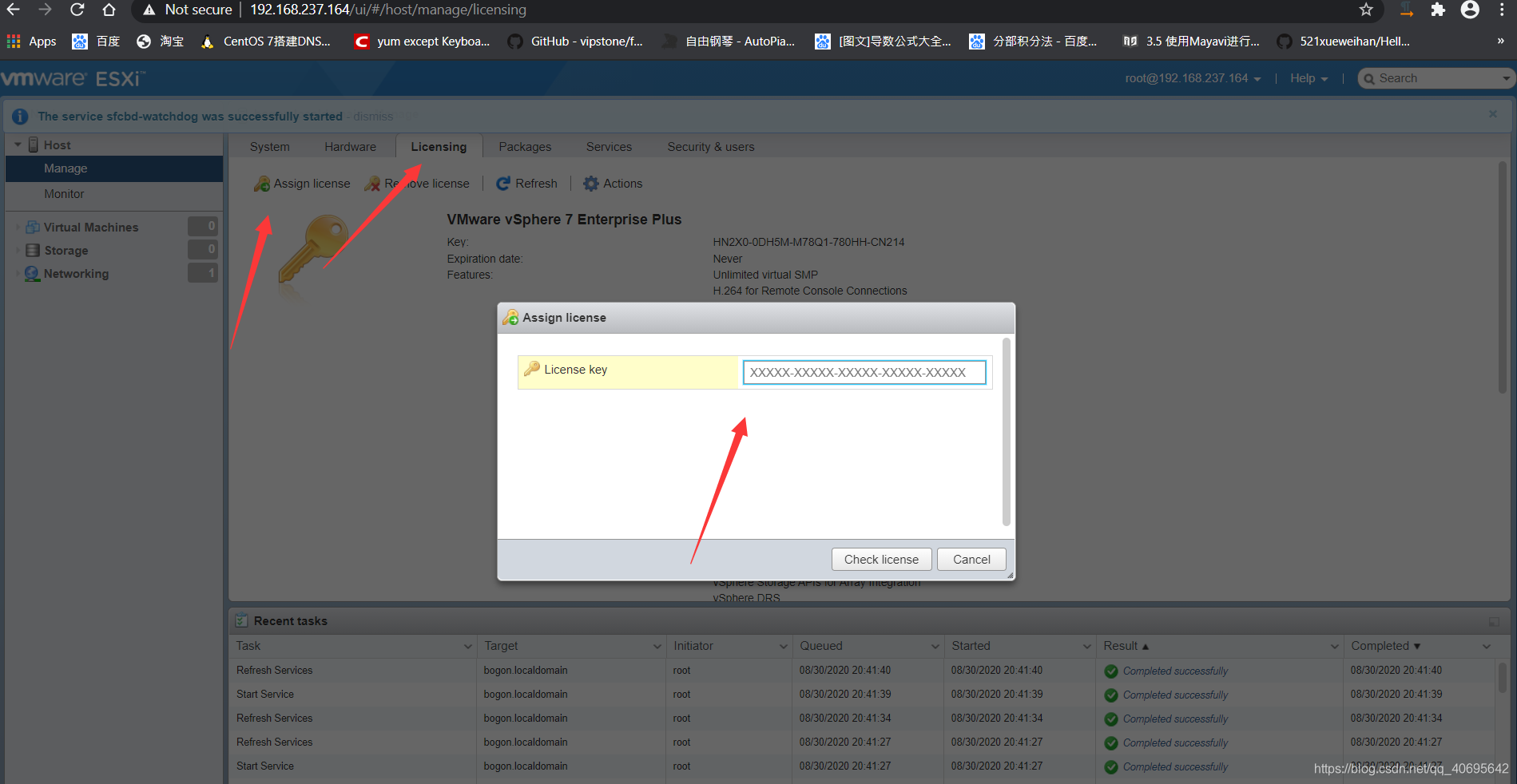Click the Networking globe icon
1517x784 pixels.
32,273
